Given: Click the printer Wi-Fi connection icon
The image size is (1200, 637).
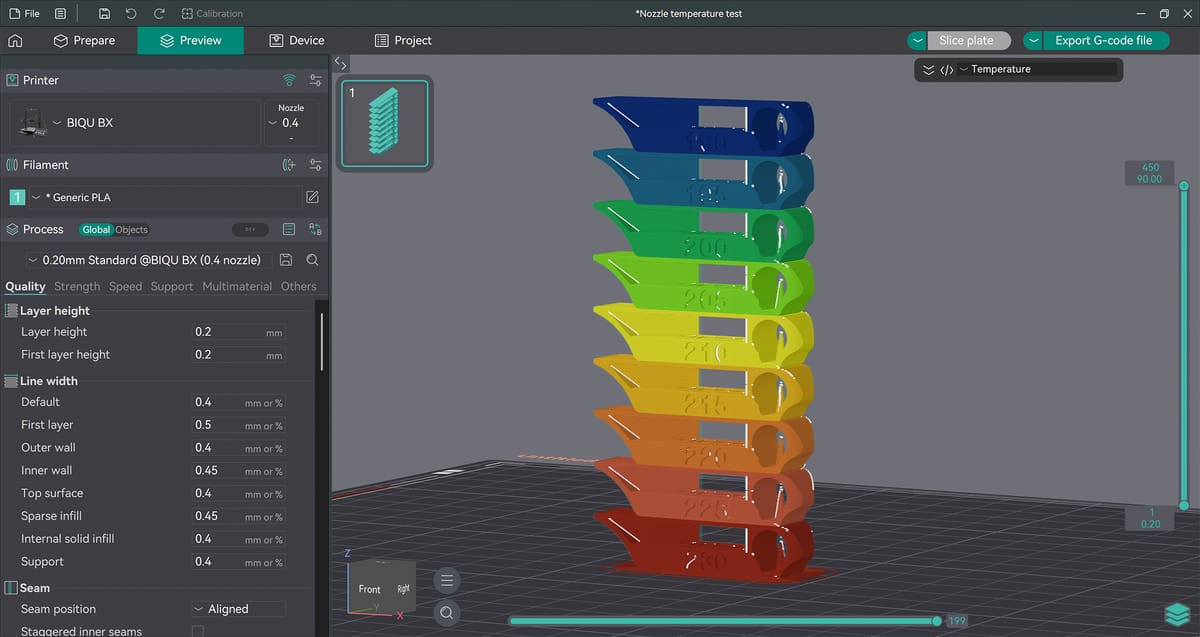Looking at the screenshot, I should pos(289,80).
